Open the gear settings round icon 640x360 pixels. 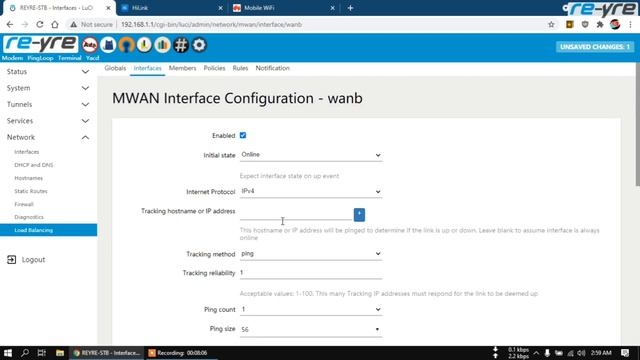199,45
